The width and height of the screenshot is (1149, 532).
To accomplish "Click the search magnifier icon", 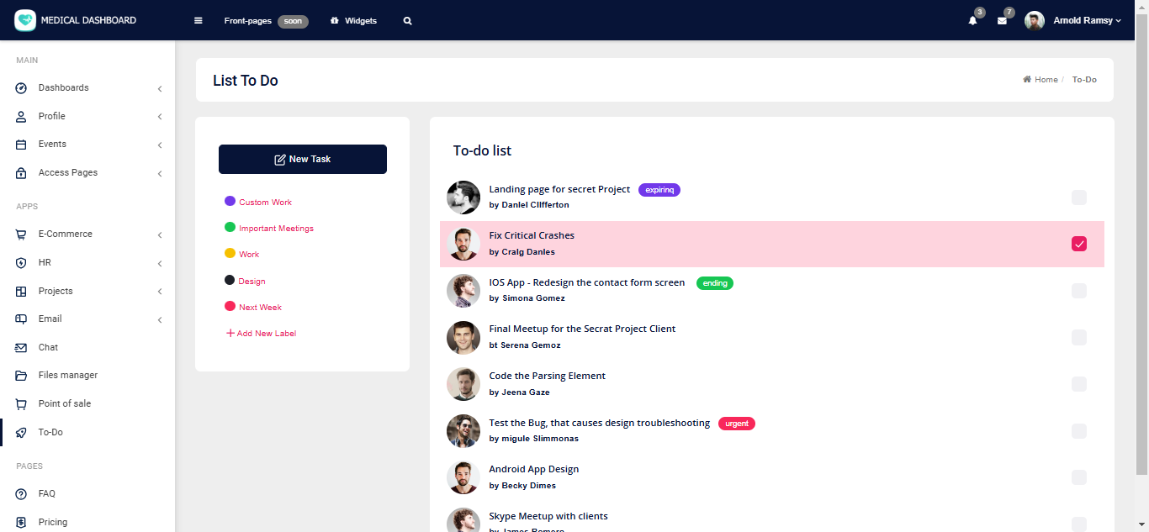I will coord(407,21).
